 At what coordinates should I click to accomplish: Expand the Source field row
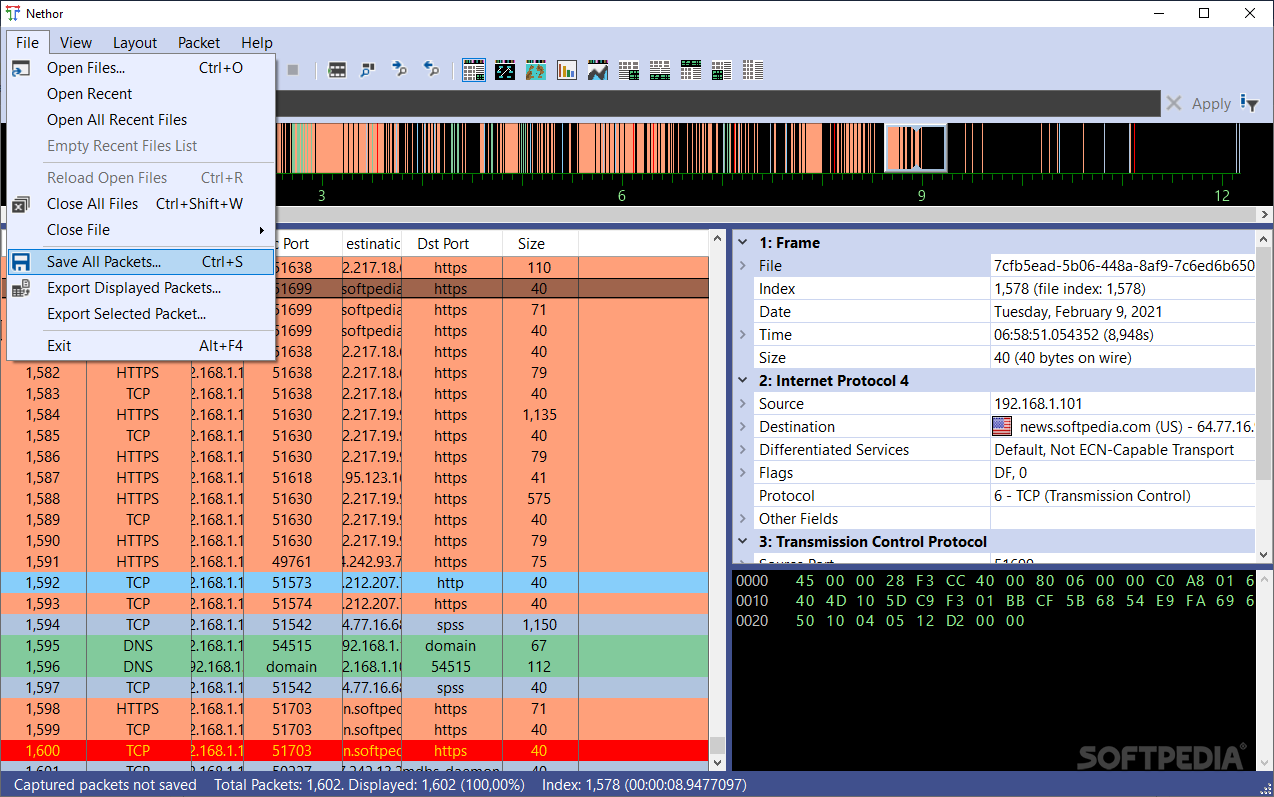click(743, 404)
